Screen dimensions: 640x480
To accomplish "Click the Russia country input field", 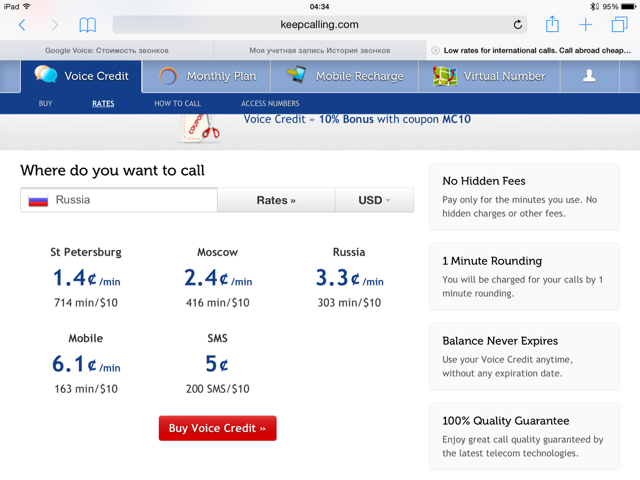I will point(119,200).
